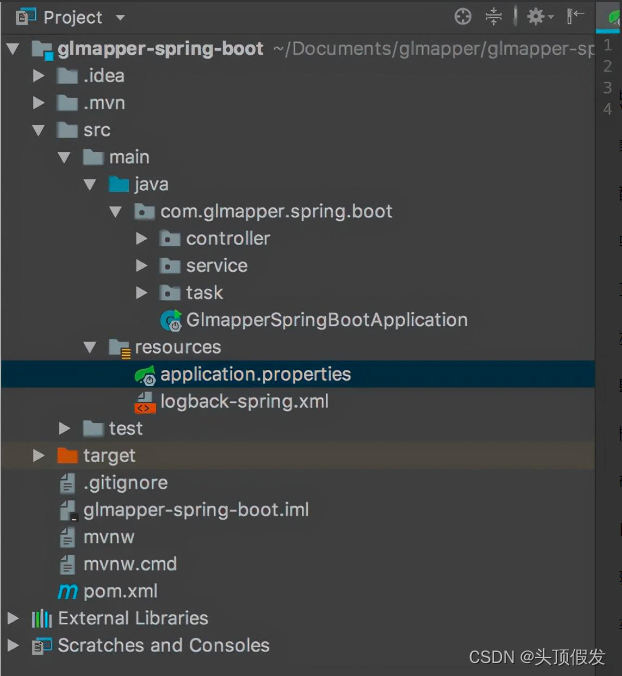
Task: Expand the task package arrow
Action: pos(141,293)
